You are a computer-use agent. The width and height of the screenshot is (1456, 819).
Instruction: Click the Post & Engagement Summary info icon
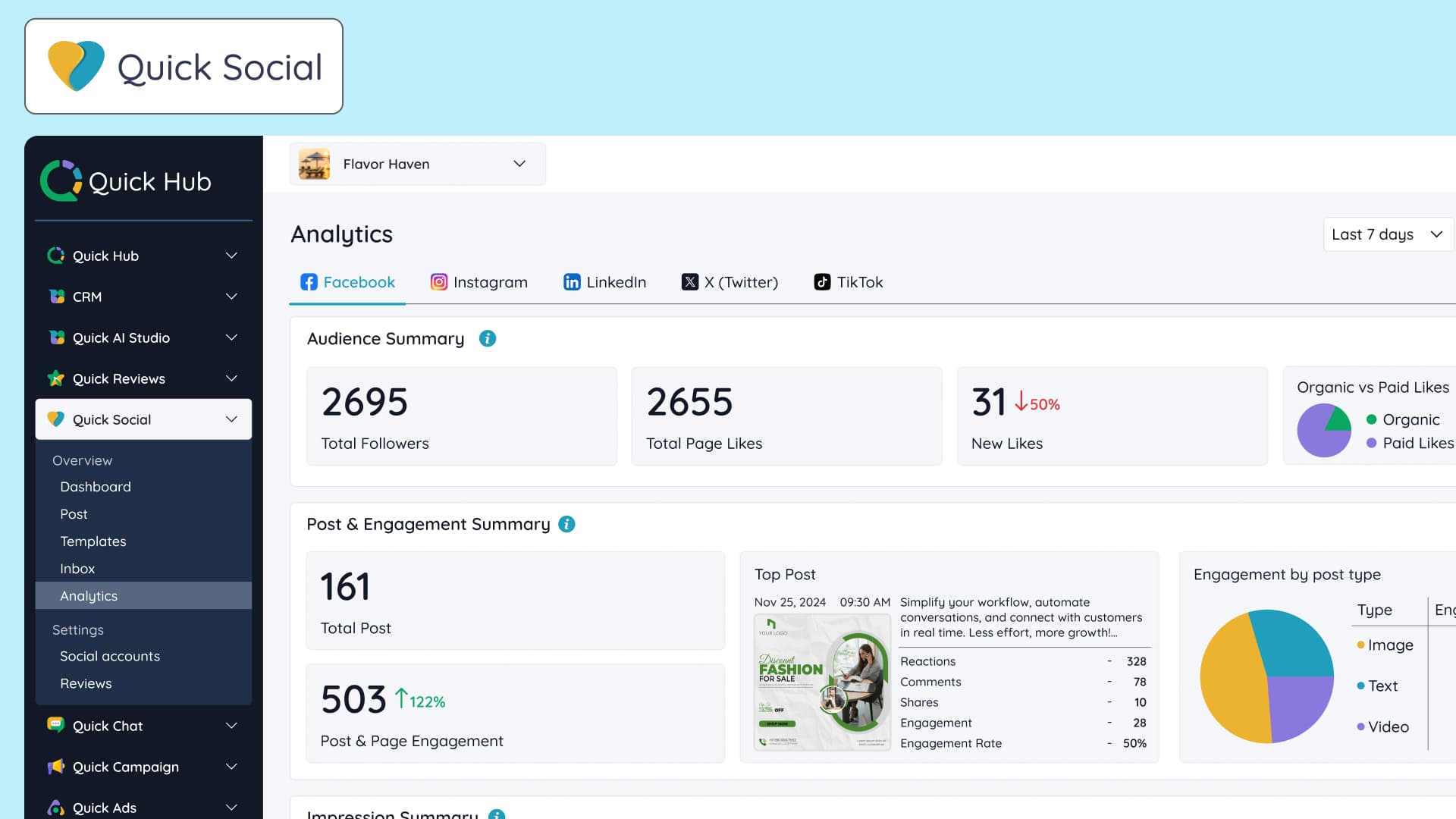click(x=566, y=524)
